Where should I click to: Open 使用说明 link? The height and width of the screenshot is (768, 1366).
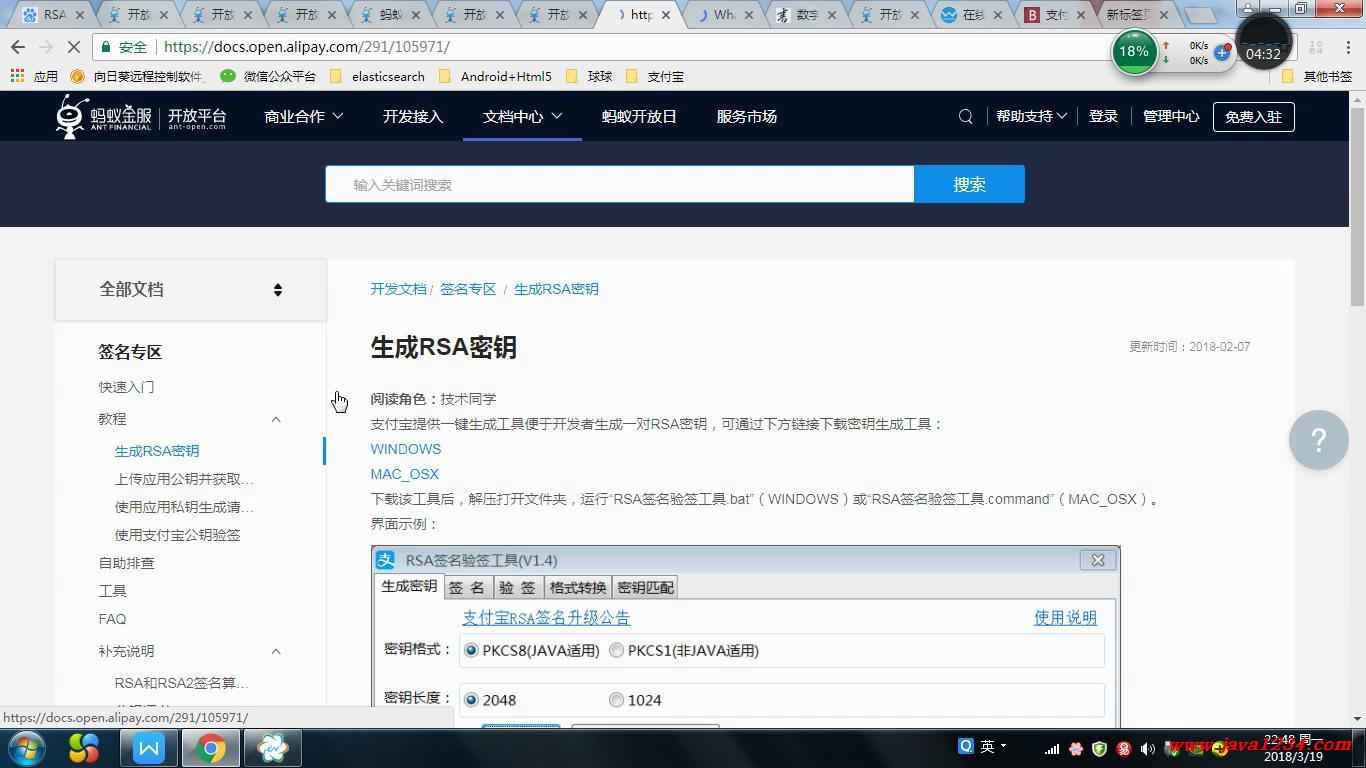click(1065, 618)
